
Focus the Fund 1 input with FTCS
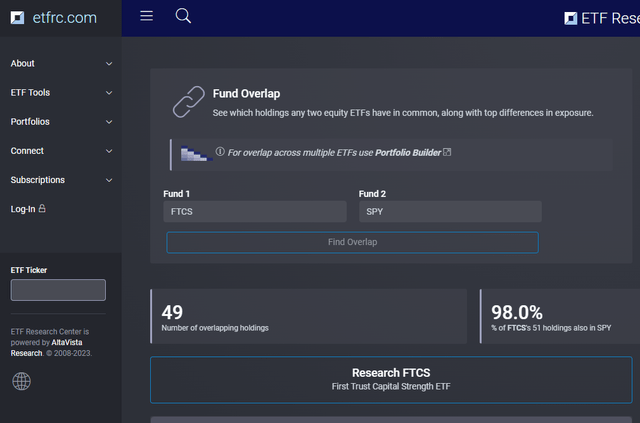pyautogui.click(x=255, y=212)
